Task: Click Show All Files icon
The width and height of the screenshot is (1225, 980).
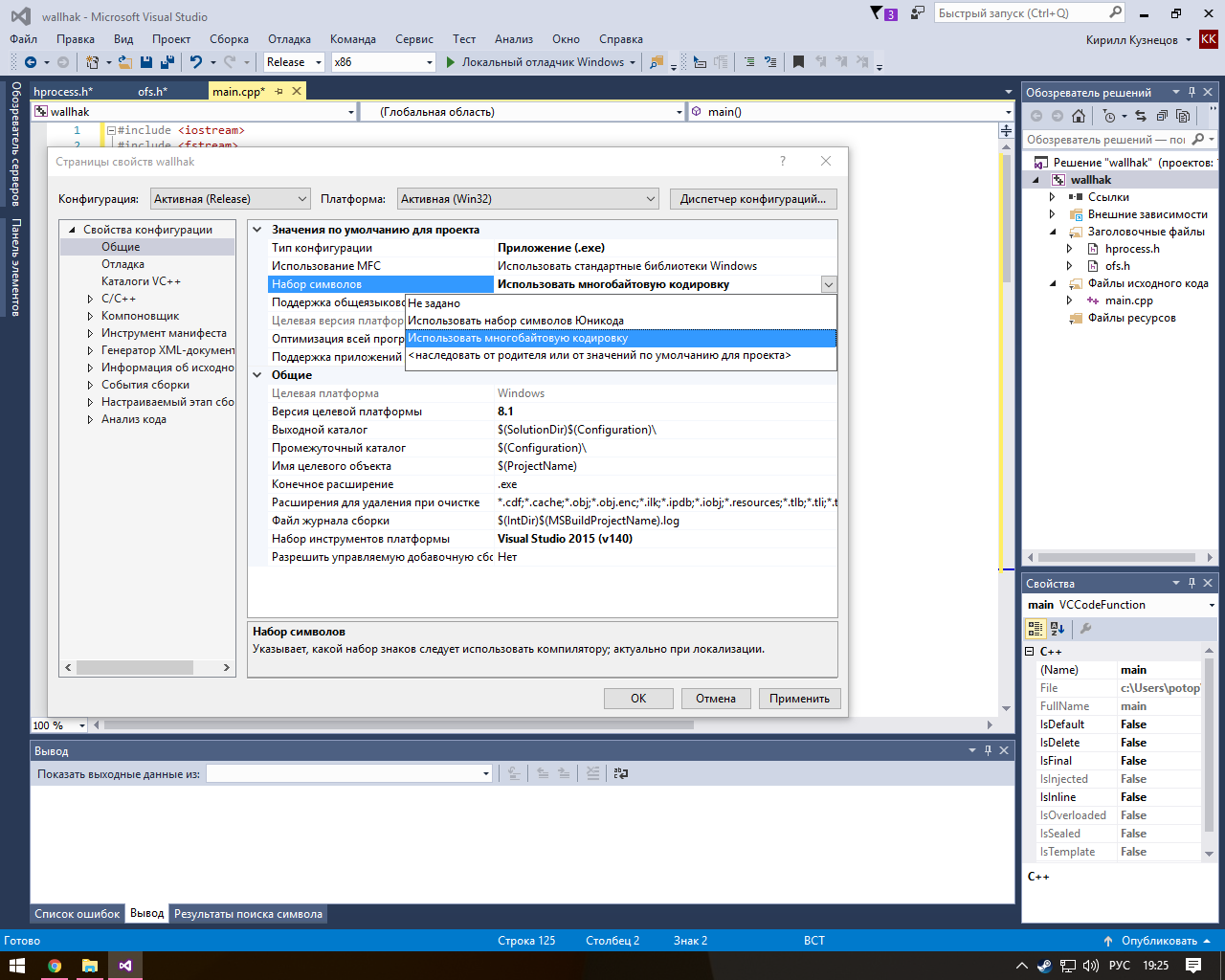Action: point(1183,116)
